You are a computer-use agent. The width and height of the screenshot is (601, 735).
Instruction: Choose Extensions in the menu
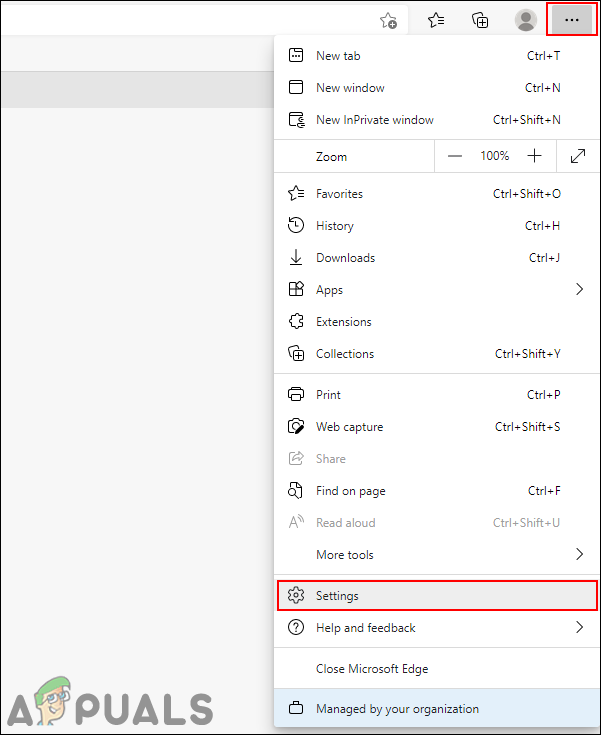[x=343, y=322]
